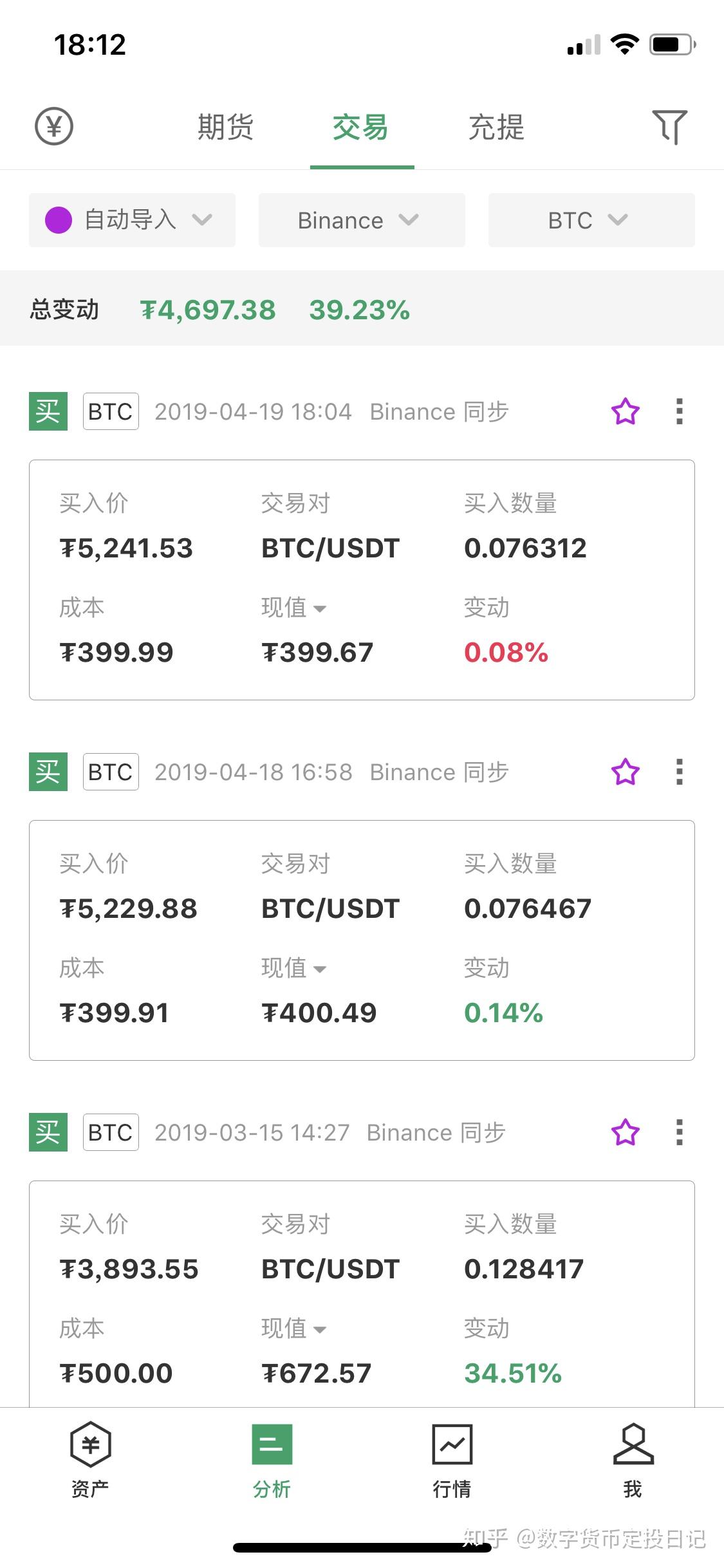Tap the BTC tag on the 2019-04-18 trade
Image resolution: width=724 pixels, height=1568 pixels.
tap(111, 772)
